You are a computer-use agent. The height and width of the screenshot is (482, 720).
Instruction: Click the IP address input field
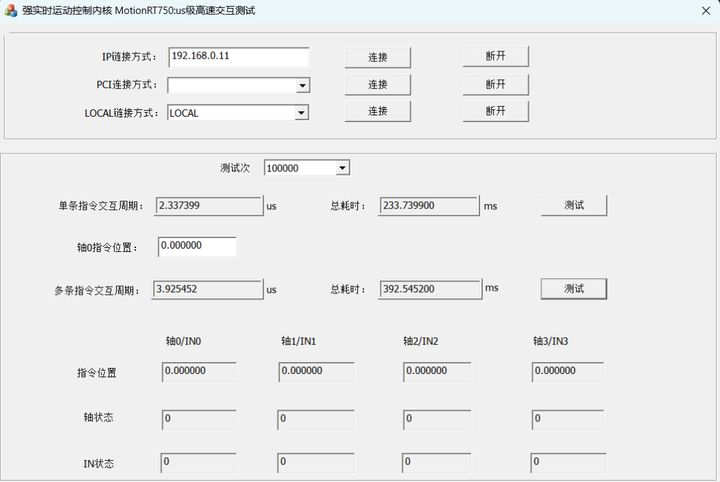[x=238, y=56]
